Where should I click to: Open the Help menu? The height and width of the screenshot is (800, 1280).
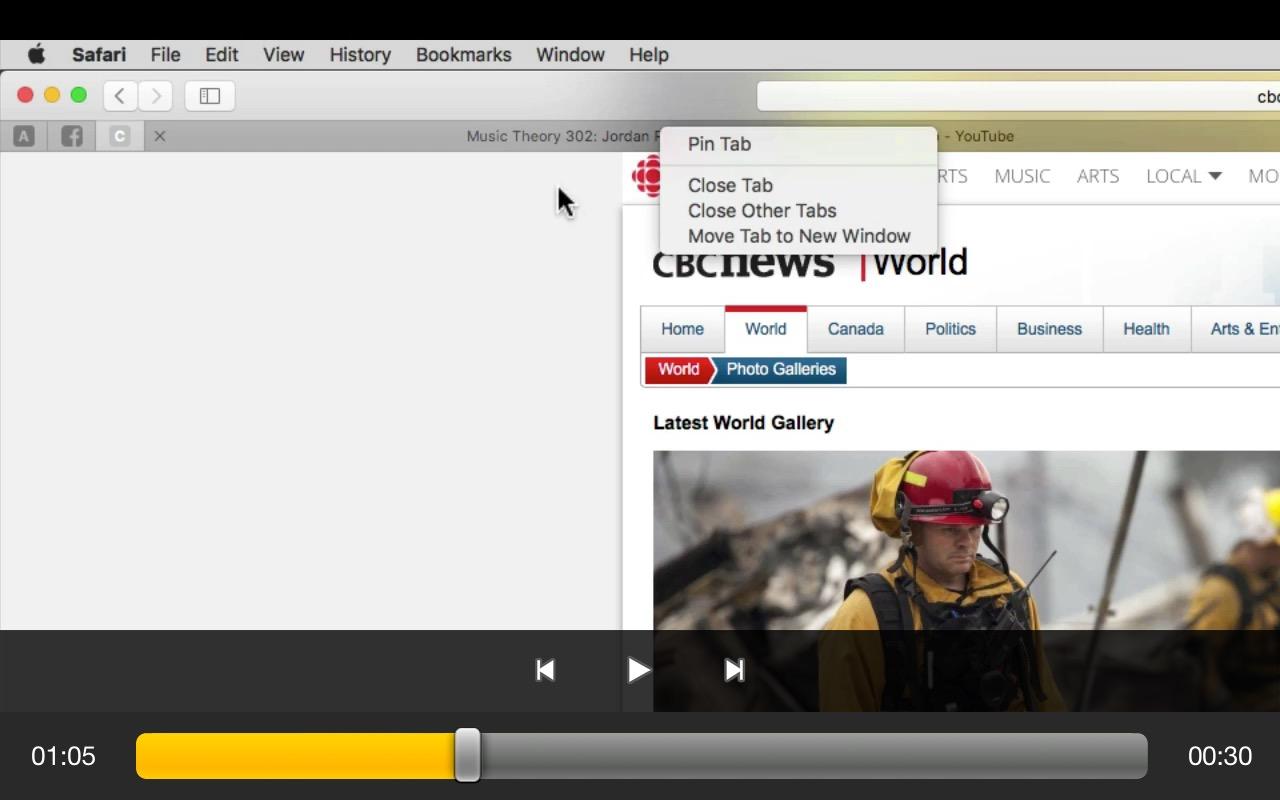pyautogui.click(x=649, y=55)
